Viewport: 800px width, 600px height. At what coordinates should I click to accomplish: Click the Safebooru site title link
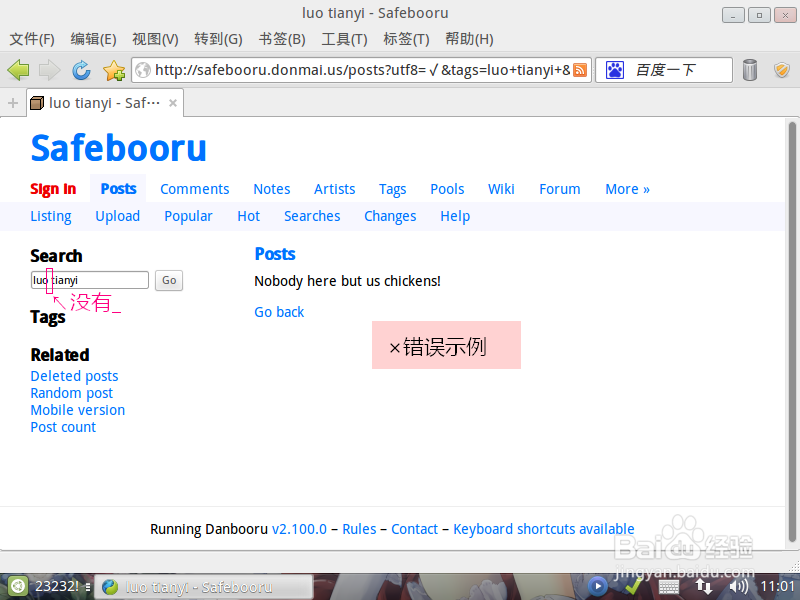pyautogui.click(x=118, y=148)
